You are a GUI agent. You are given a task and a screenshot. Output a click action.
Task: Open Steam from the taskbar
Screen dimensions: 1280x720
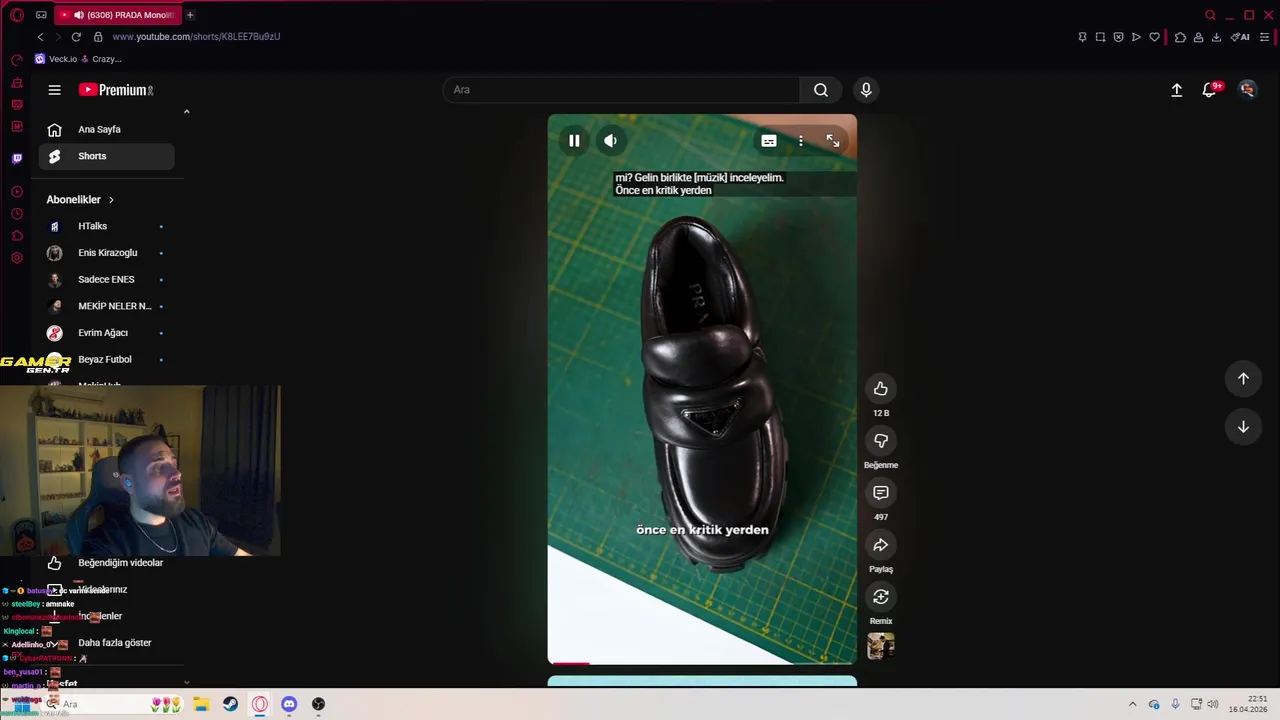(230, 704)
